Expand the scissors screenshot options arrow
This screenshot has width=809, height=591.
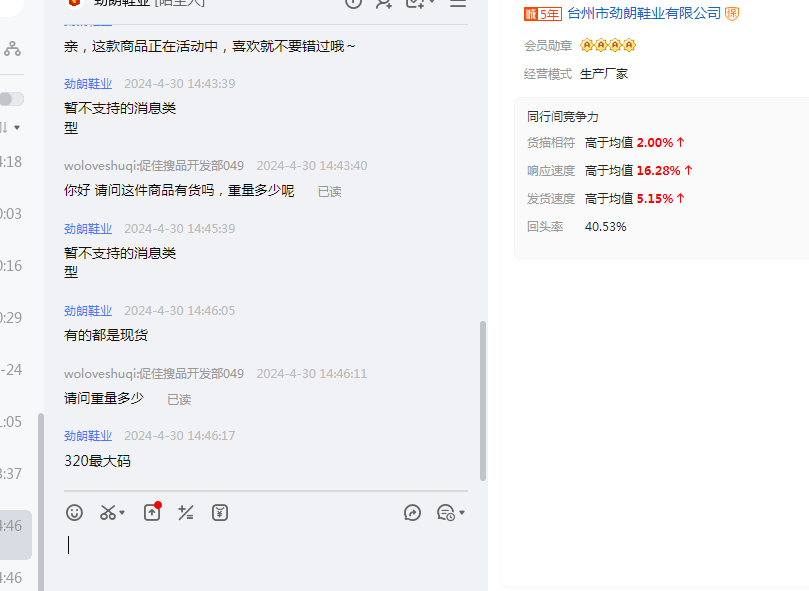pos(122,513)
